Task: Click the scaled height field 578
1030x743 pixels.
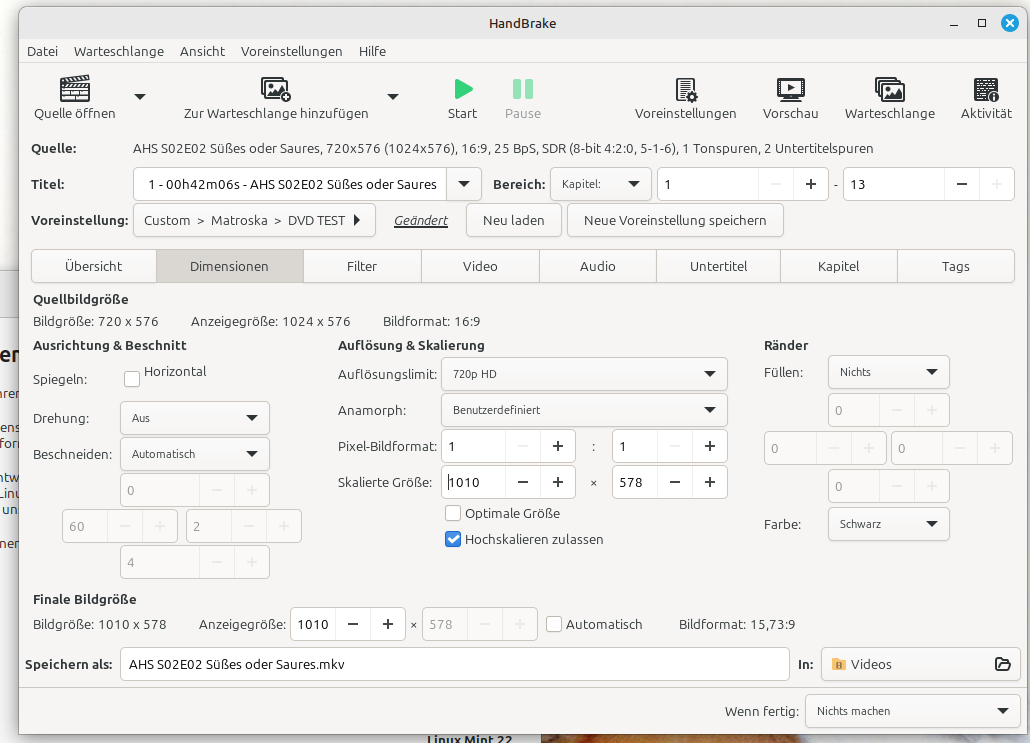Action: 635,482
